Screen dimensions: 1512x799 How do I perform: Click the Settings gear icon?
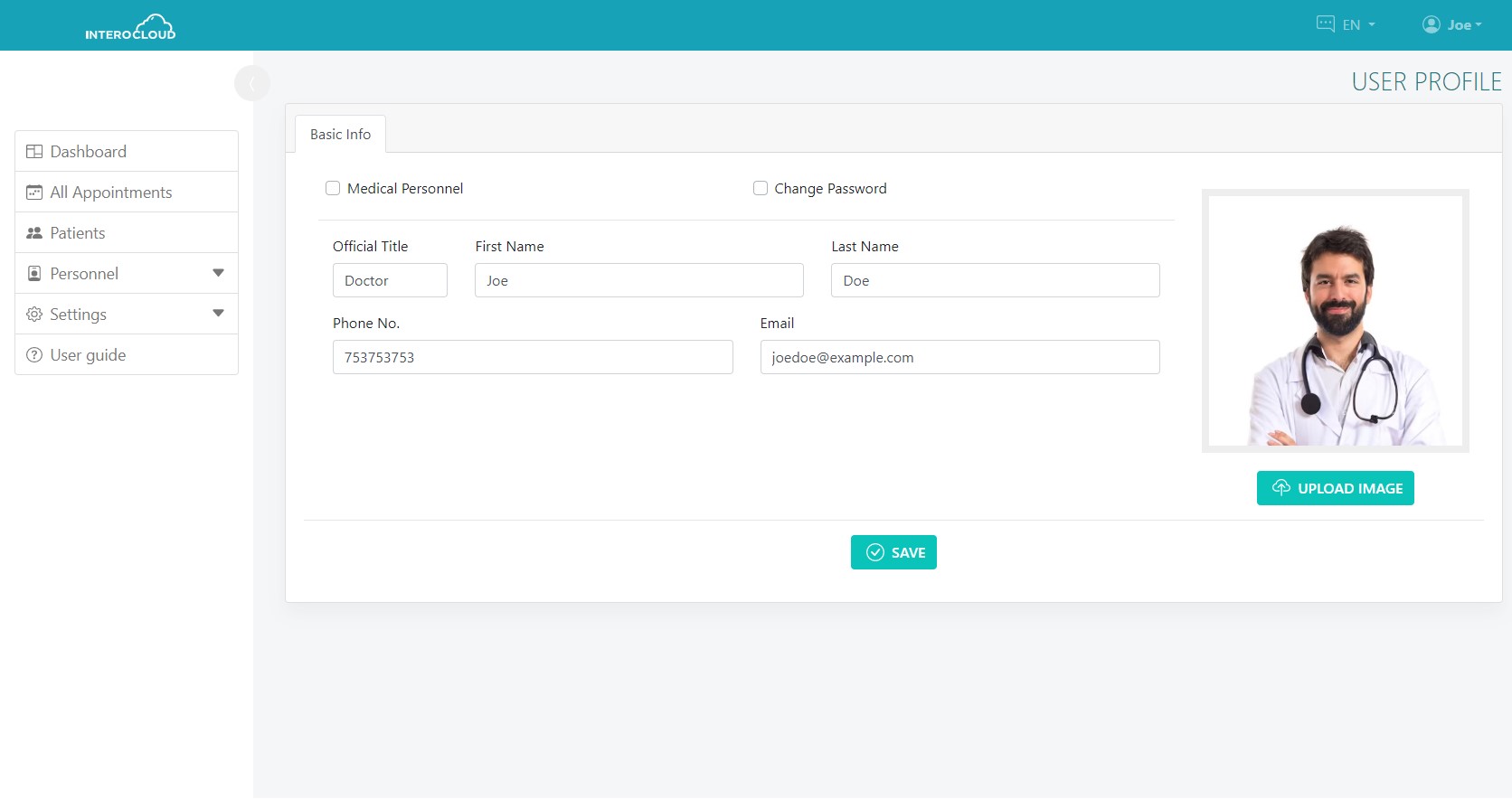(x=34, y=315)
